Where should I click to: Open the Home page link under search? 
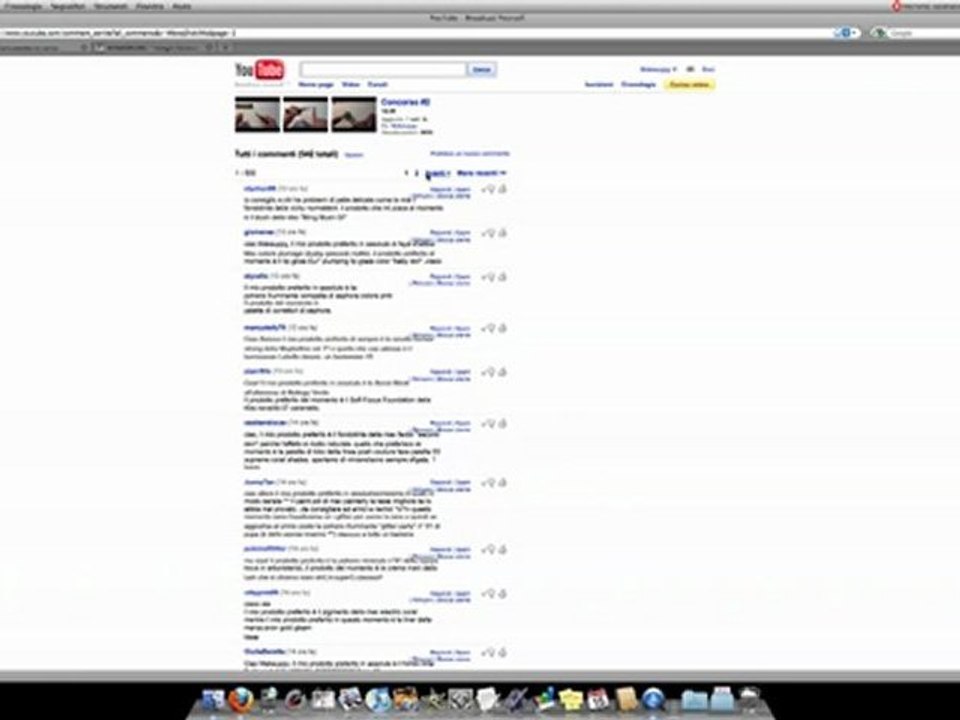[x=316, y=84]
